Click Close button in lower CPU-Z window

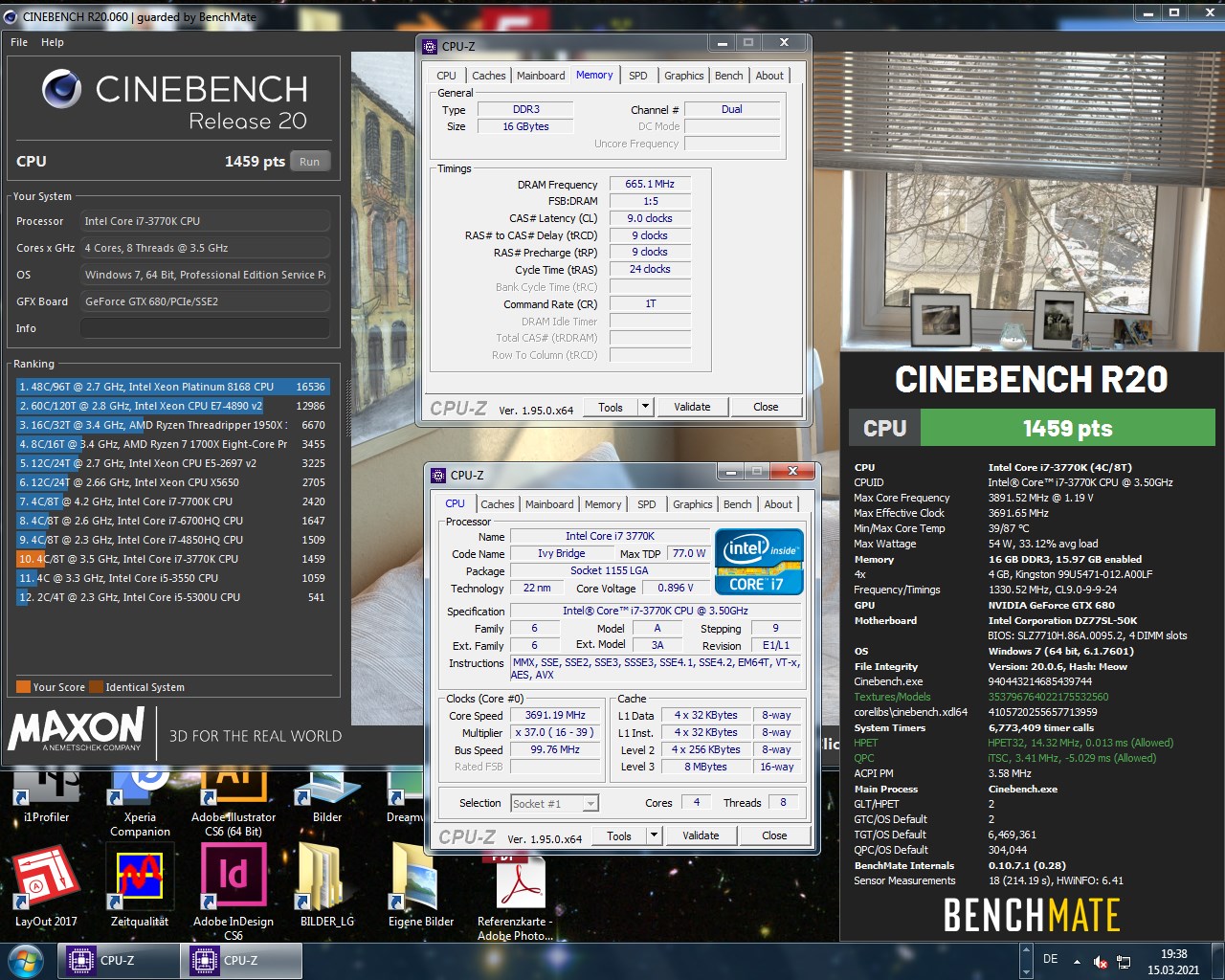(x=774, y=835)
